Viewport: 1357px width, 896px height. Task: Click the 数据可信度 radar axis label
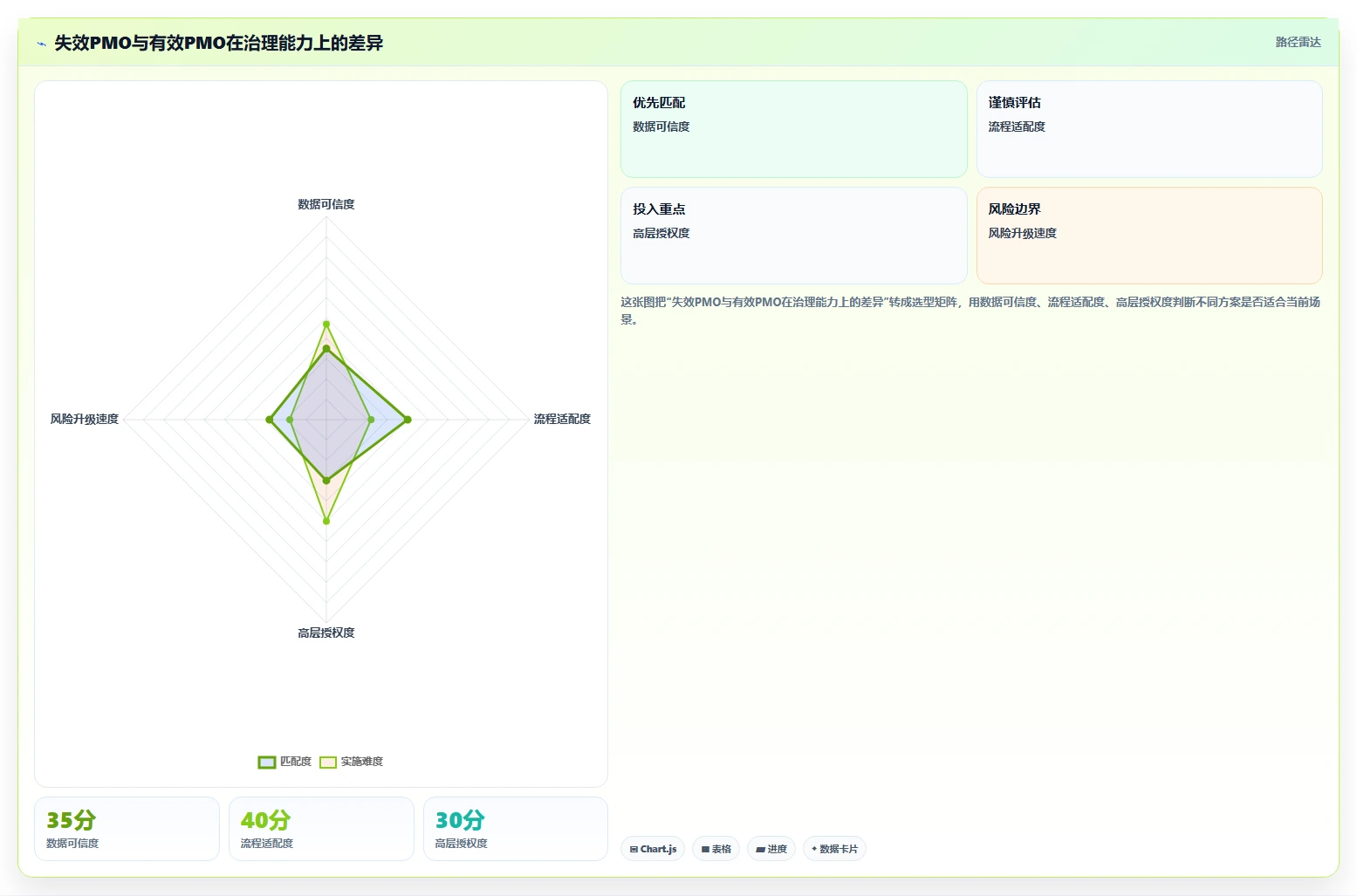[326, 204]
